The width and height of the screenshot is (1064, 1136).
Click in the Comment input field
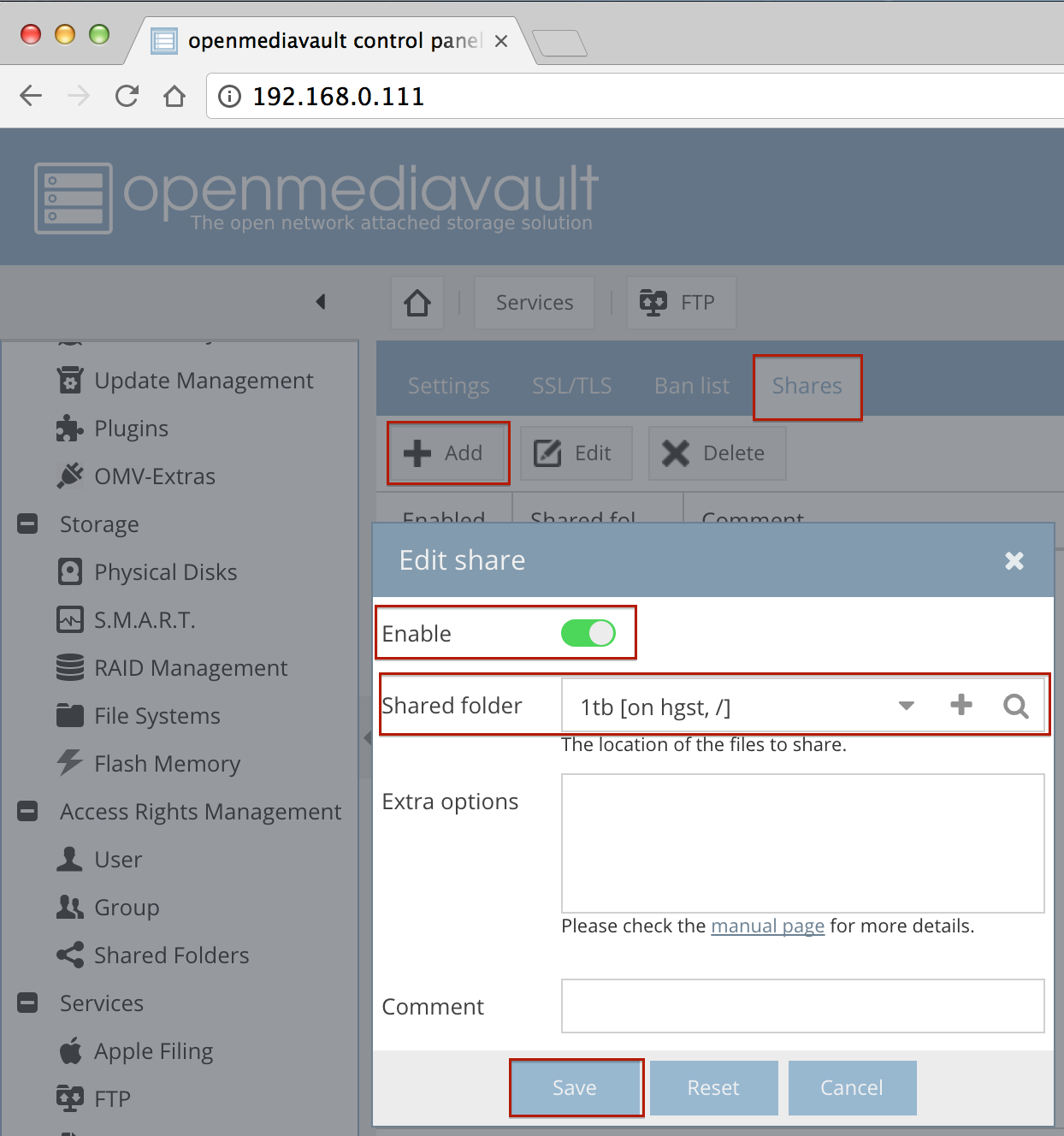pyautogui.click(x=803, y=1006)
